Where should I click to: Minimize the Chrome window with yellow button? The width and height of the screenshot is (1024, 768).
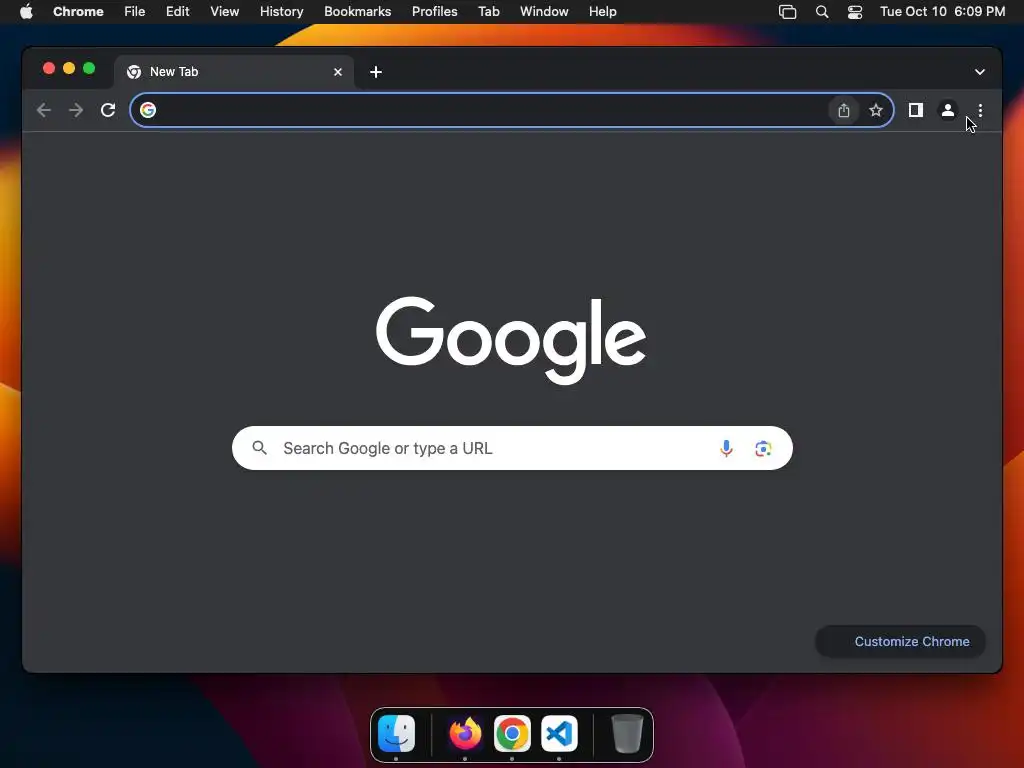pyautogui.click(x=69, y=69)
